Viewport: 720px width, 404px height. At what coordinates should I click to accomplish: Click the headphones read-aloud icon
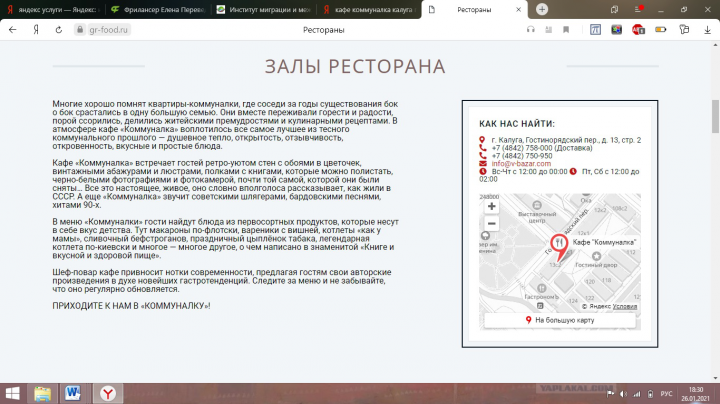click(531, 30)
